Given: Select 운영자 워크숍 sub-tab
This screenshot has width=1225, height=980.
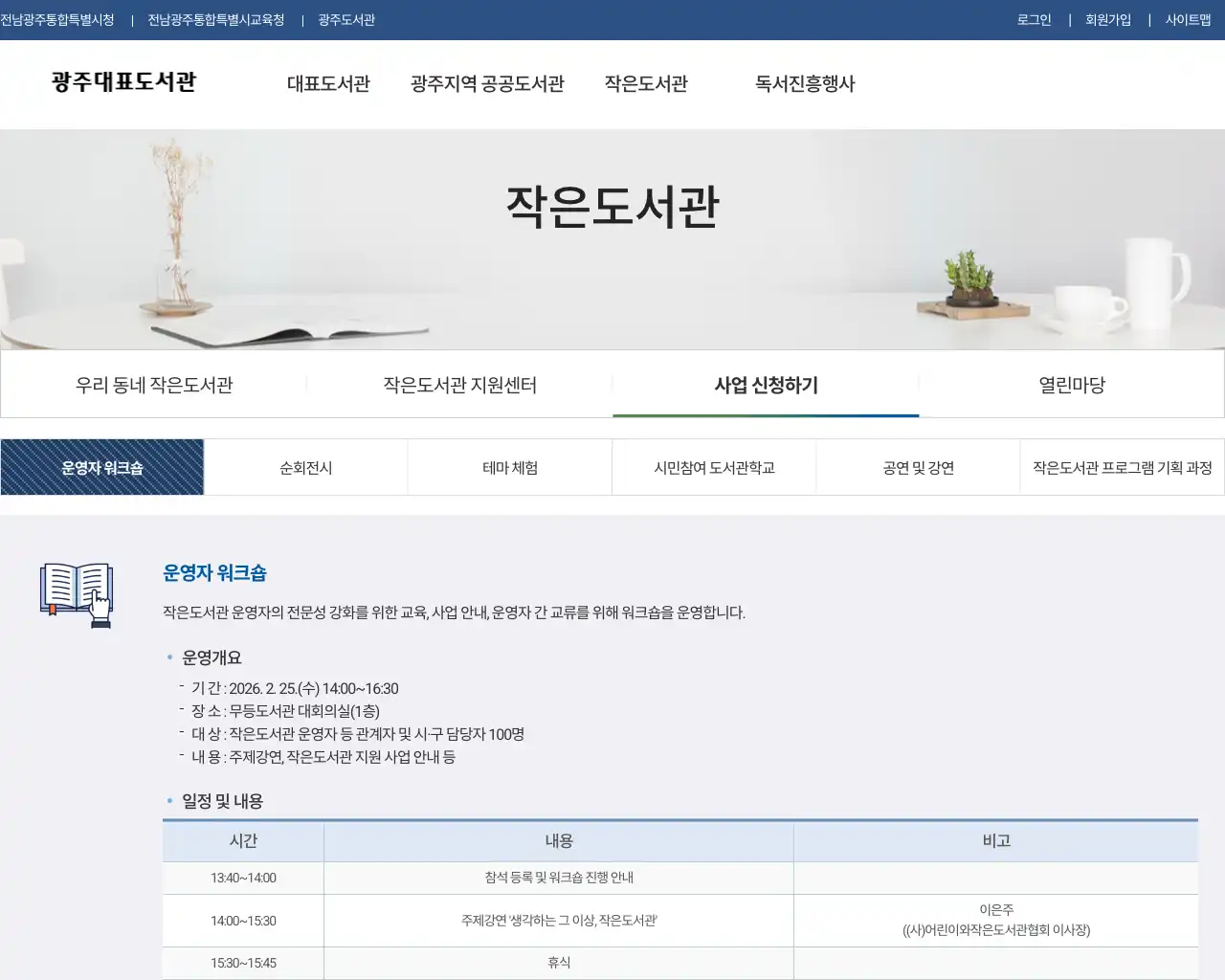Looking at the screenshot, I should coord(102,467).
